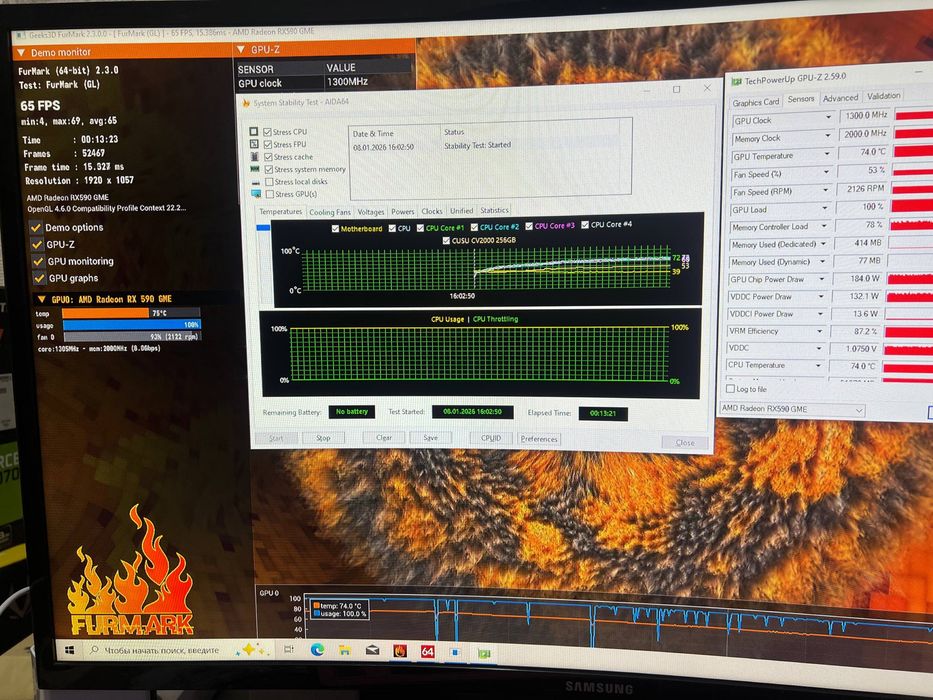Screen dimensions: 933x700
Task: Switch to GPU-Z via green taskbar icon
Action: click(484, 654)
